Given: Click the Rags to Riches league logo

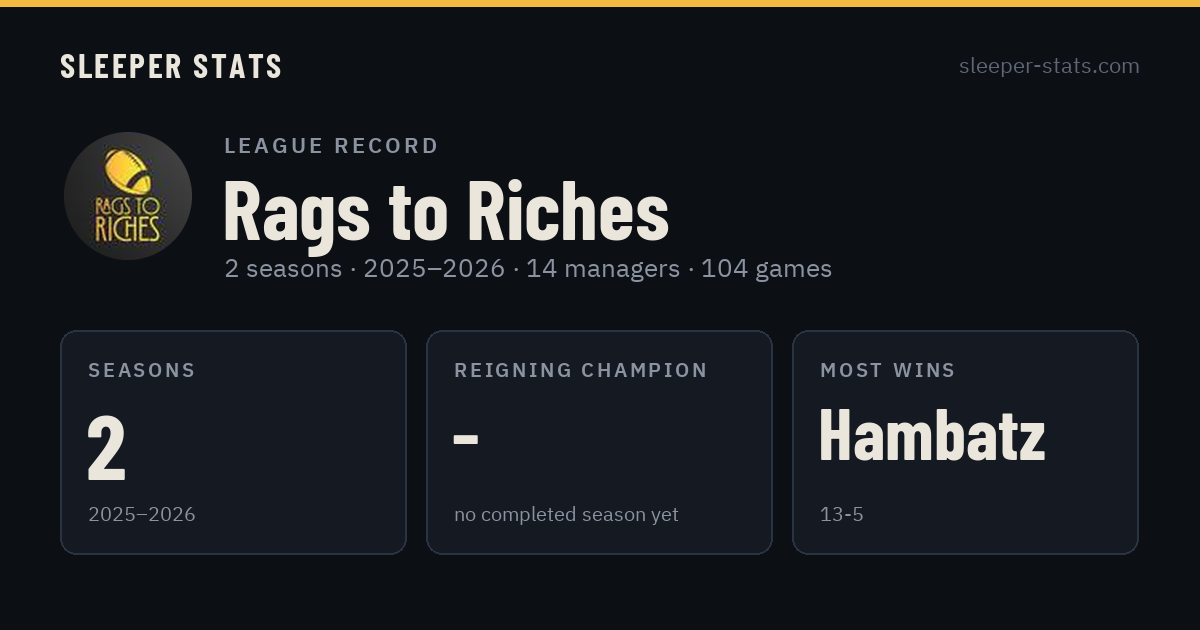Looking at the screenshot, I should pos(128,196).
